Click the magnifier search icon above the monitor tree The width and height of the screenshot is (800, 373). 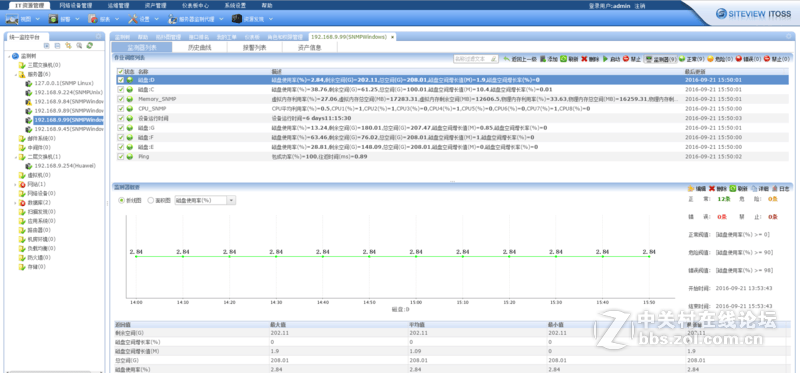click(79, 45)
